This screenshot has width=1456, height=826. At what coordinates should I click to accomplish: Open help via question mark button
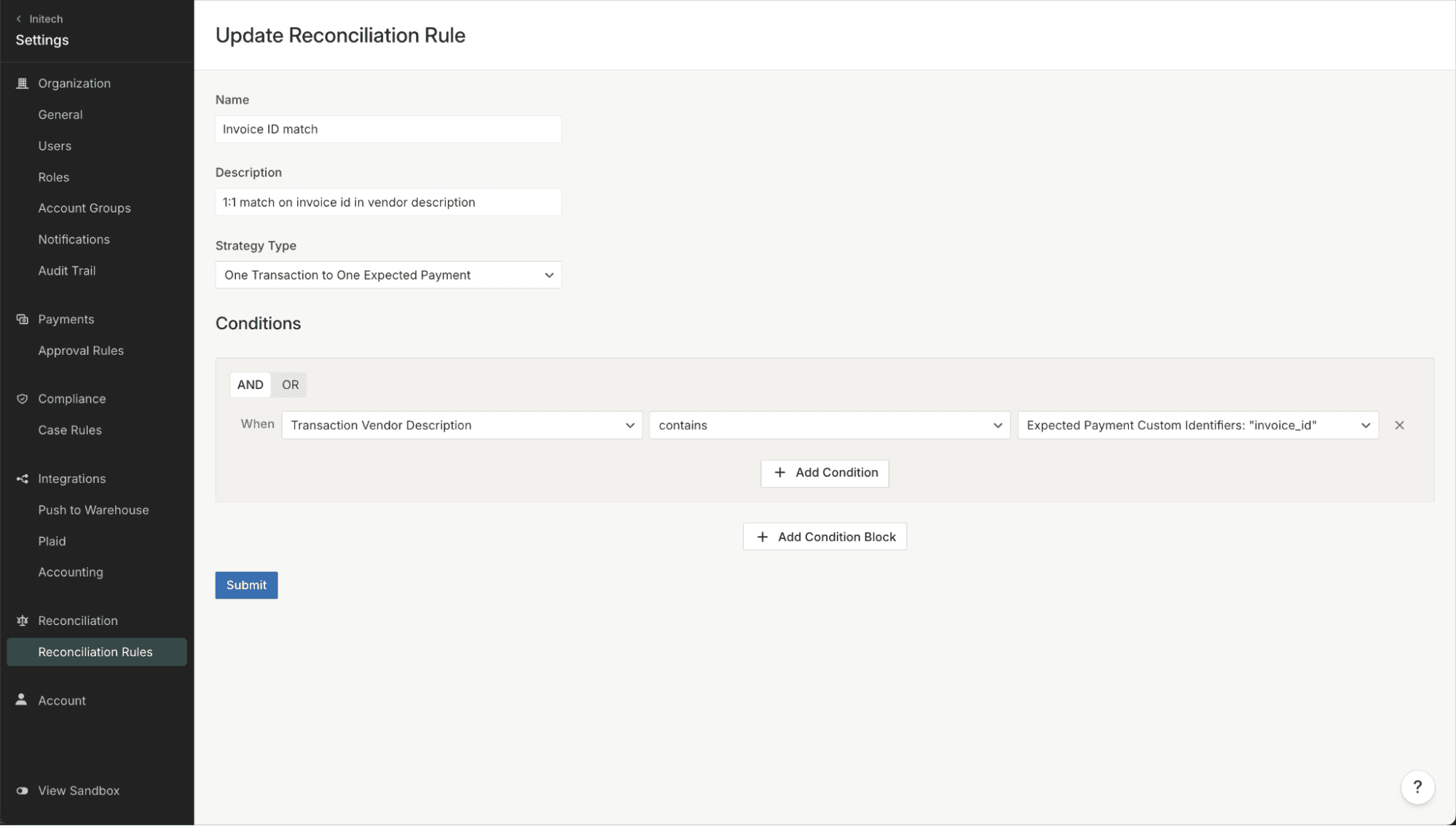(x=1417, y=787)
